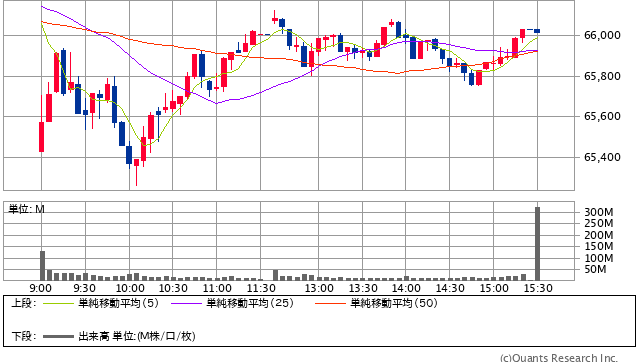
Task: Click the 9:30 time axis label
Action: [x=85, y=288]
